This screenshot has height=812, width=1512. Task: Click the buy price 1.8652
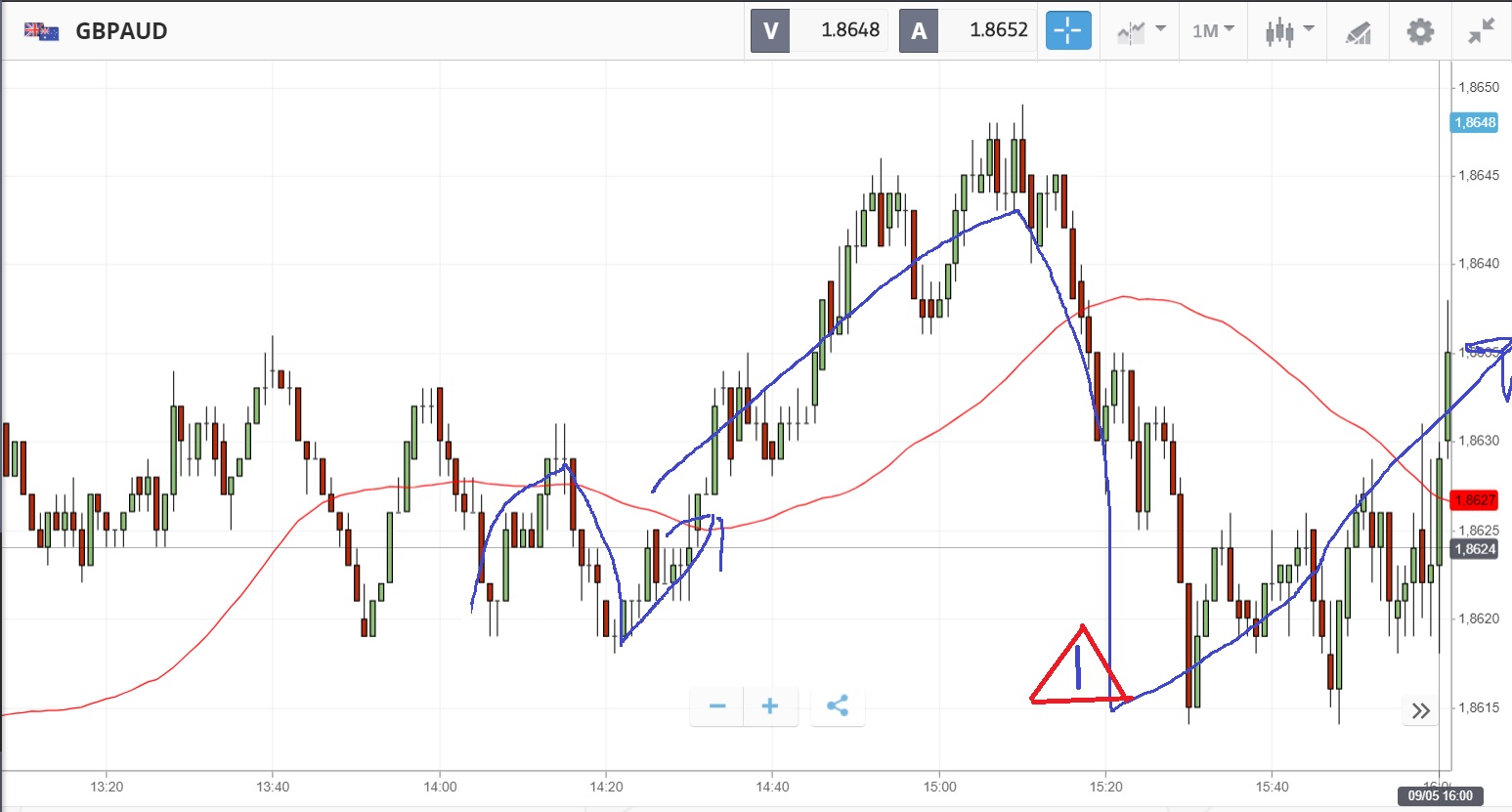tap(998, 30)
